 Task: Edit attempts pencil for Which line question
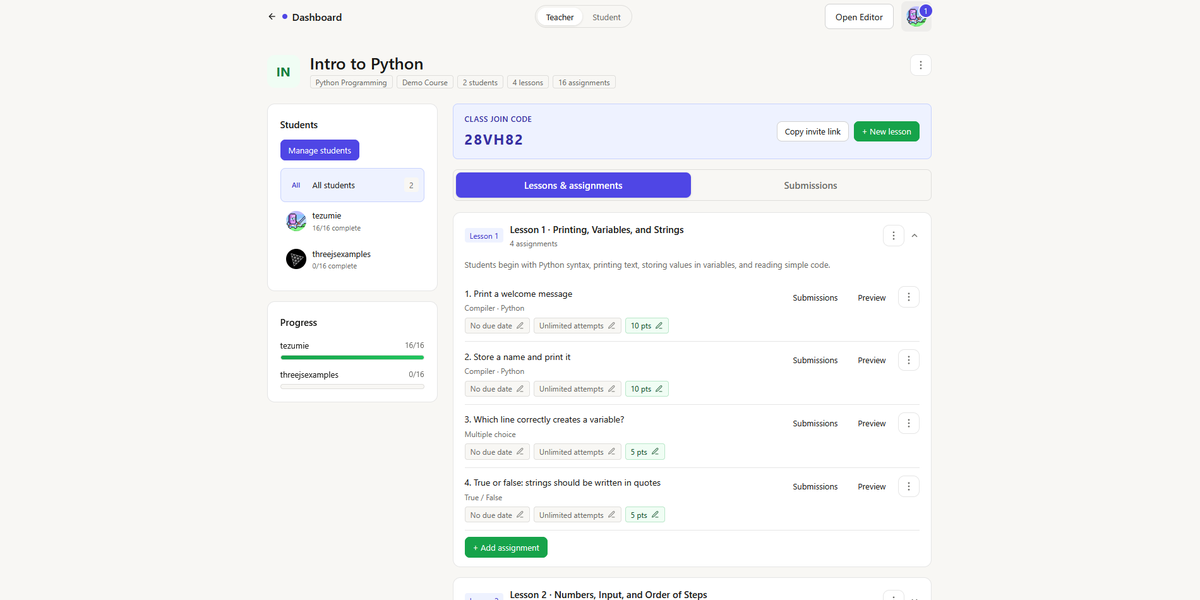pyautogui.click(x=612, y=452)
